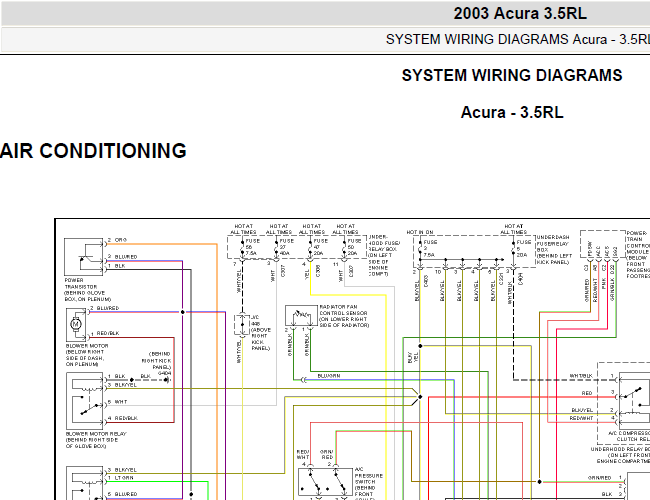Click the 'WHT' label at blower relay
Viewport: 650px width, 500px height.
[121, 402]
